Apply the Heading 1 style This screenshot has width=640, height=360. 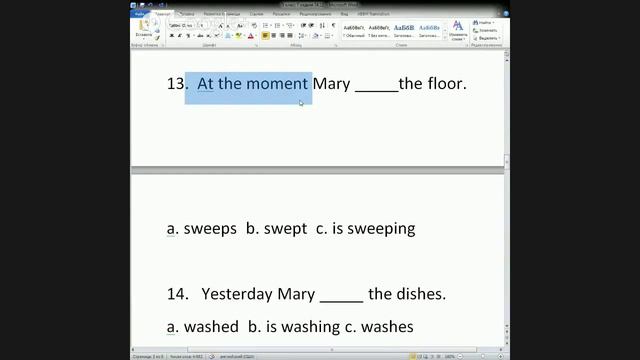tap(404, 31)
